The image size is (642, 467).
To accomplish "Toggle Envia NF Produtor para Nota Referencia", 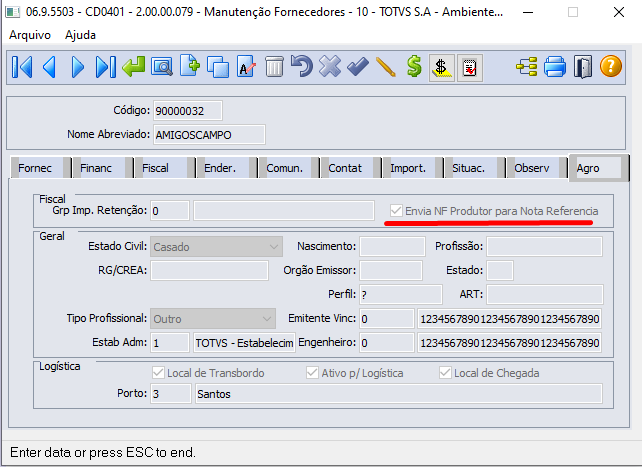I will 396,211.
